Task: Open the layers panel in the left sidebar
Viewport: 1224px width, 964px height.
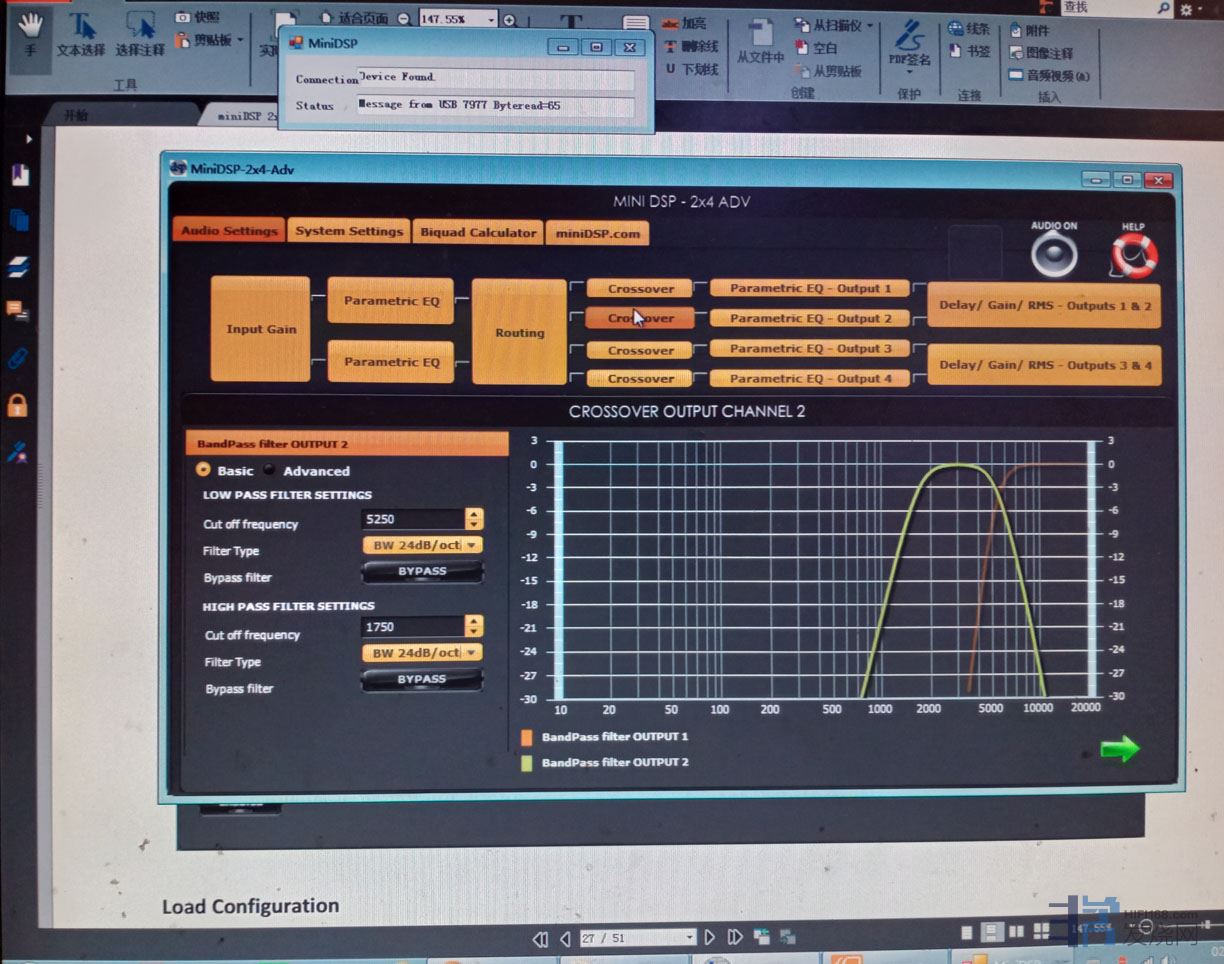Action: click(18, 266)
